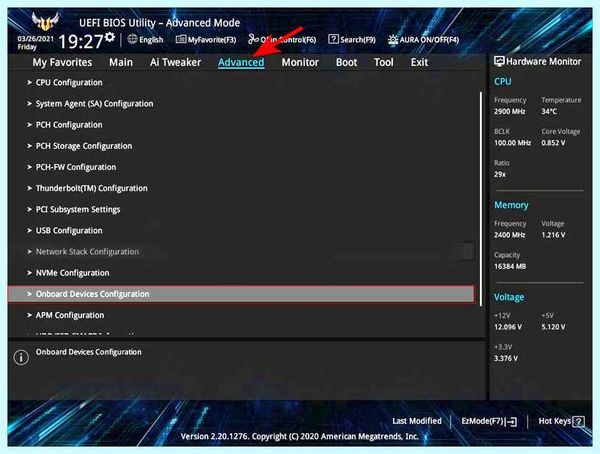The image size is (600, 454).
Task: Click +12V 12.096 V reading
Action: coord(508,327)
